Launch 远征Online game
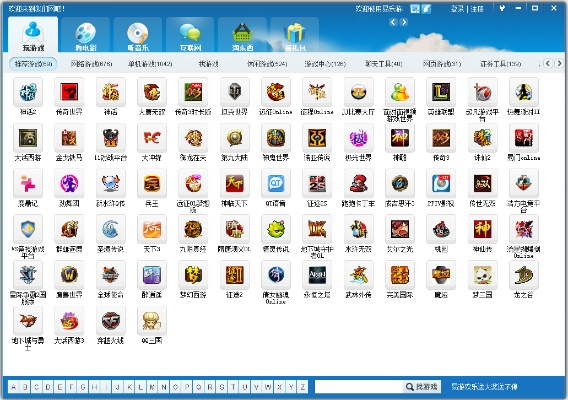 276,92
